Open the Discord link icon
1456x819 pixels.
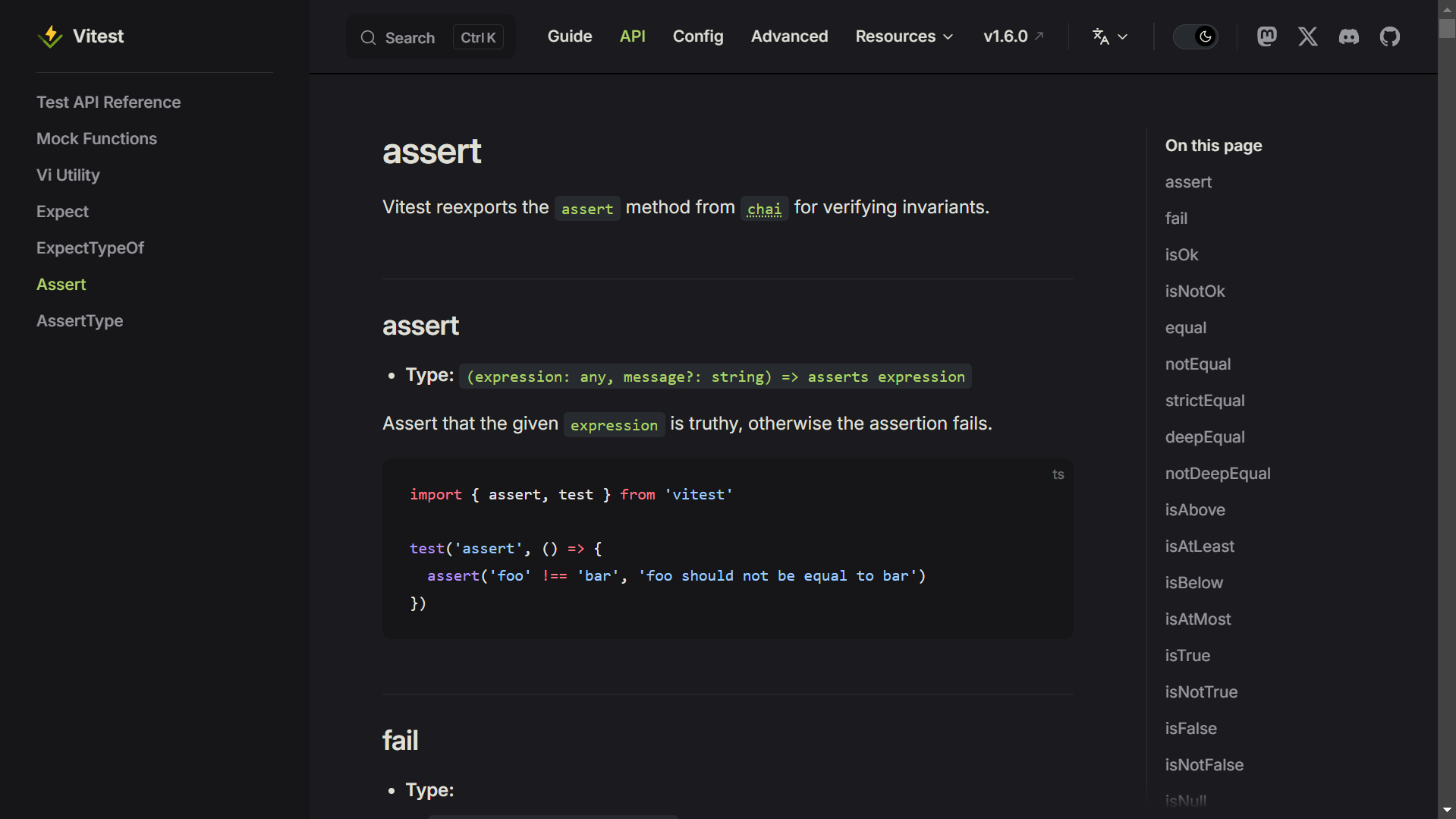tap(1348, 36)
